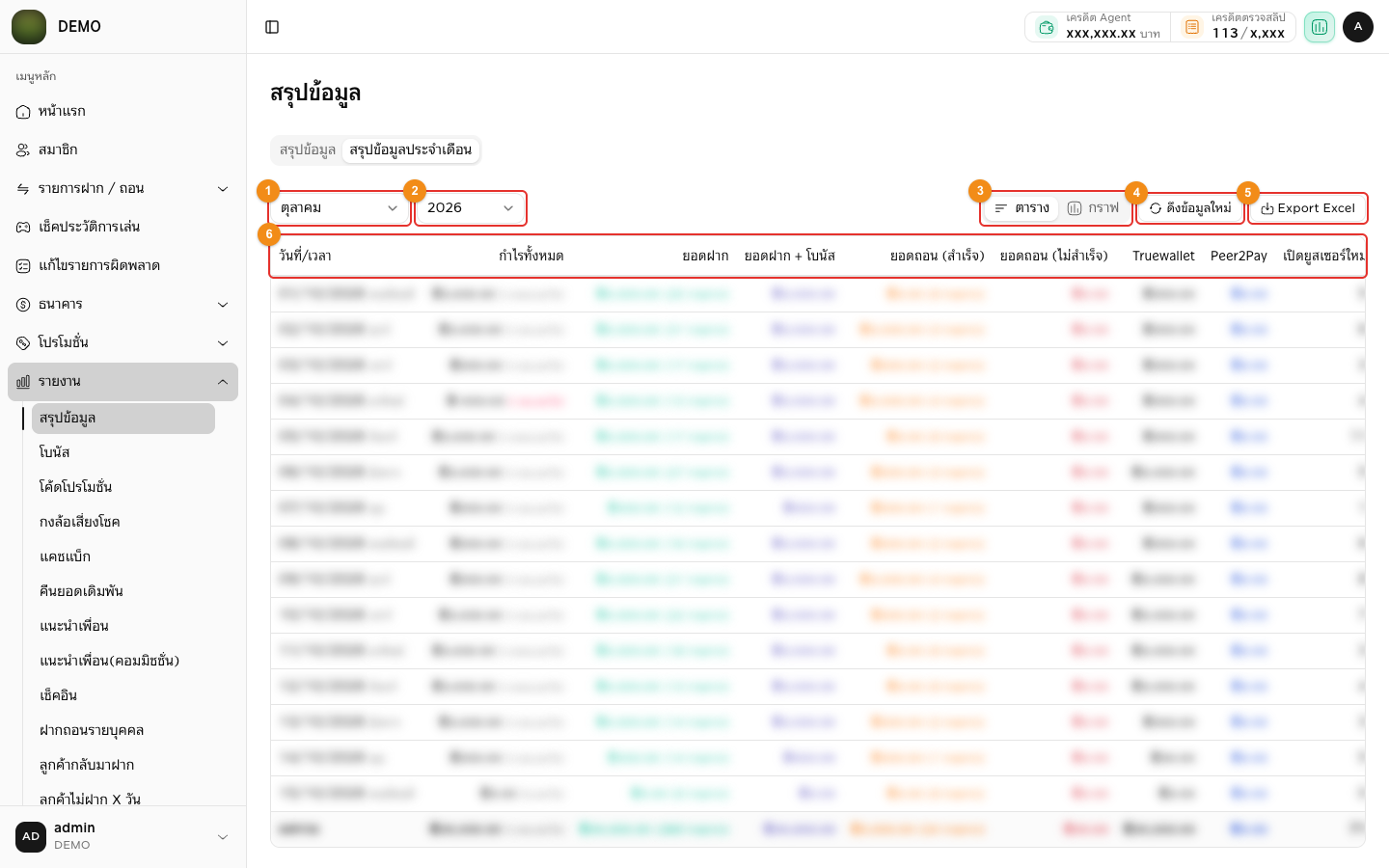Viewport: 1389px width, 868px height.
Task: Click the slip check credit icon
Action: point(1192,27)
